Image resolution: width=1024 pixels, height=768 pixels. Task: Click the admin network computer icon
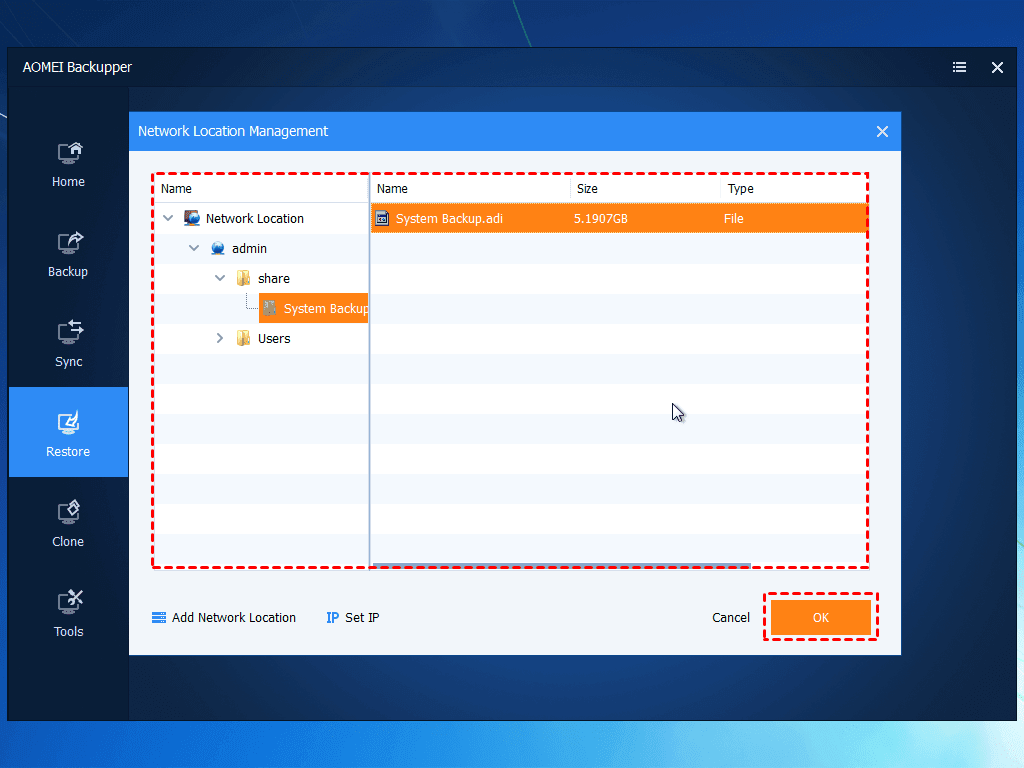click(x=218, y=248)
